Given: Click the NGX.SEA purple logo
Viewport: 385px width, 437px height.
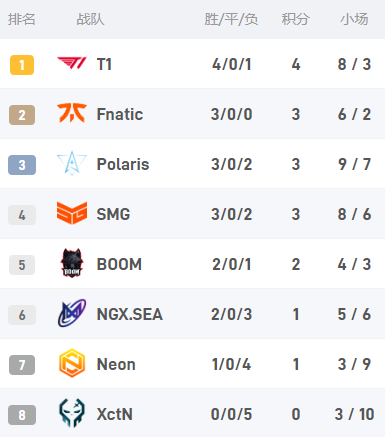Looking at the screenshot, I should pyautogui.click(x=72, y=313).
